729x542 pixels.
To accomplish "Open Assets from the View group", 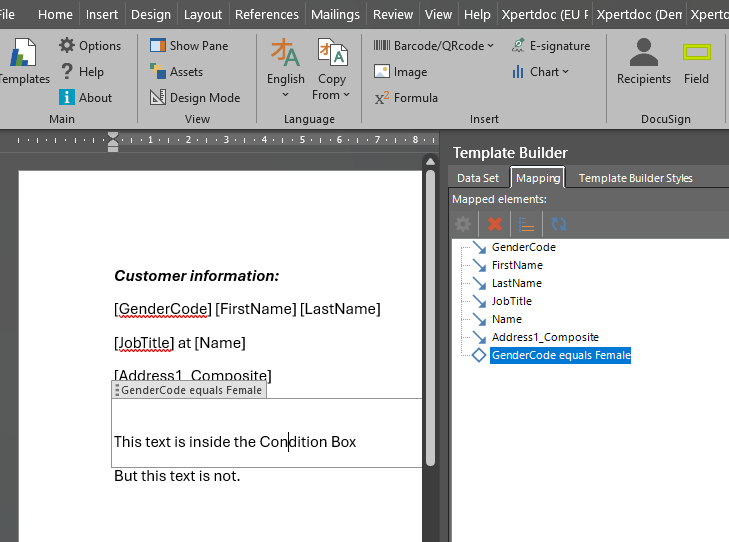I will tap(177, 72).
